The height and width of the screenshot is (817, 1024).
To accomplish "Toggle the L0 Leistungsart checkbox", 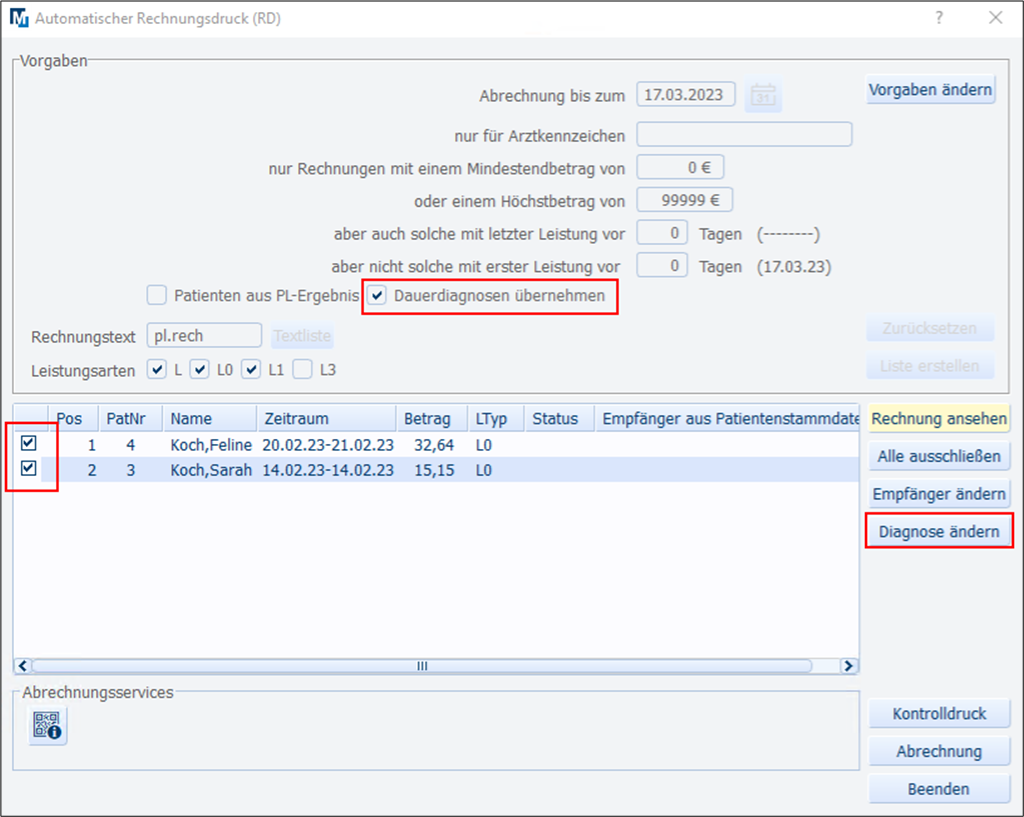I will (200, 370).
